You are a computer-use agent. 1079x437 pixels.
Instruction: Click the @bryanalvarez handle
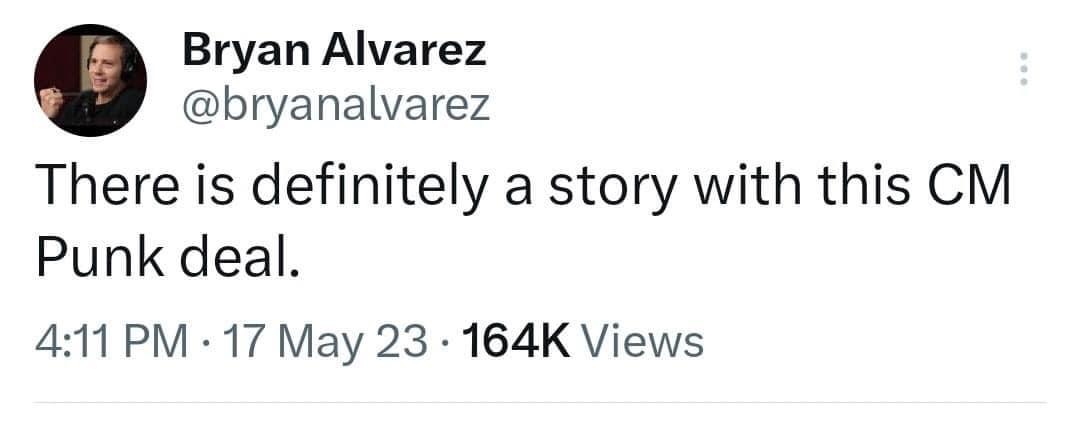point(336,103)
